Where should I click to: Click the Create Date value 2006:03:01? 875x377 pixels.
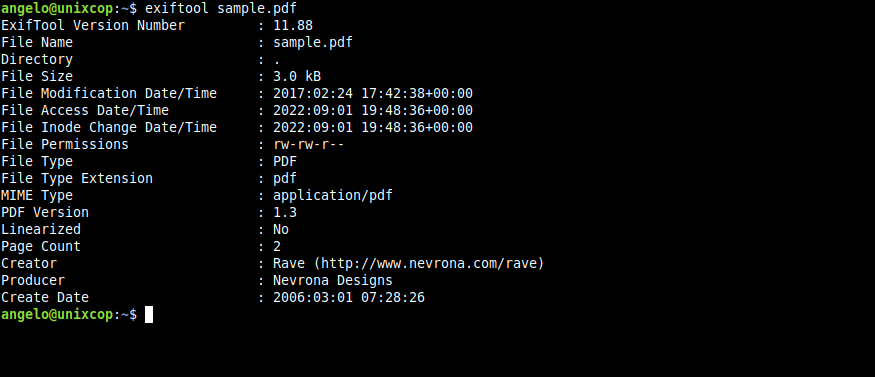313,297
